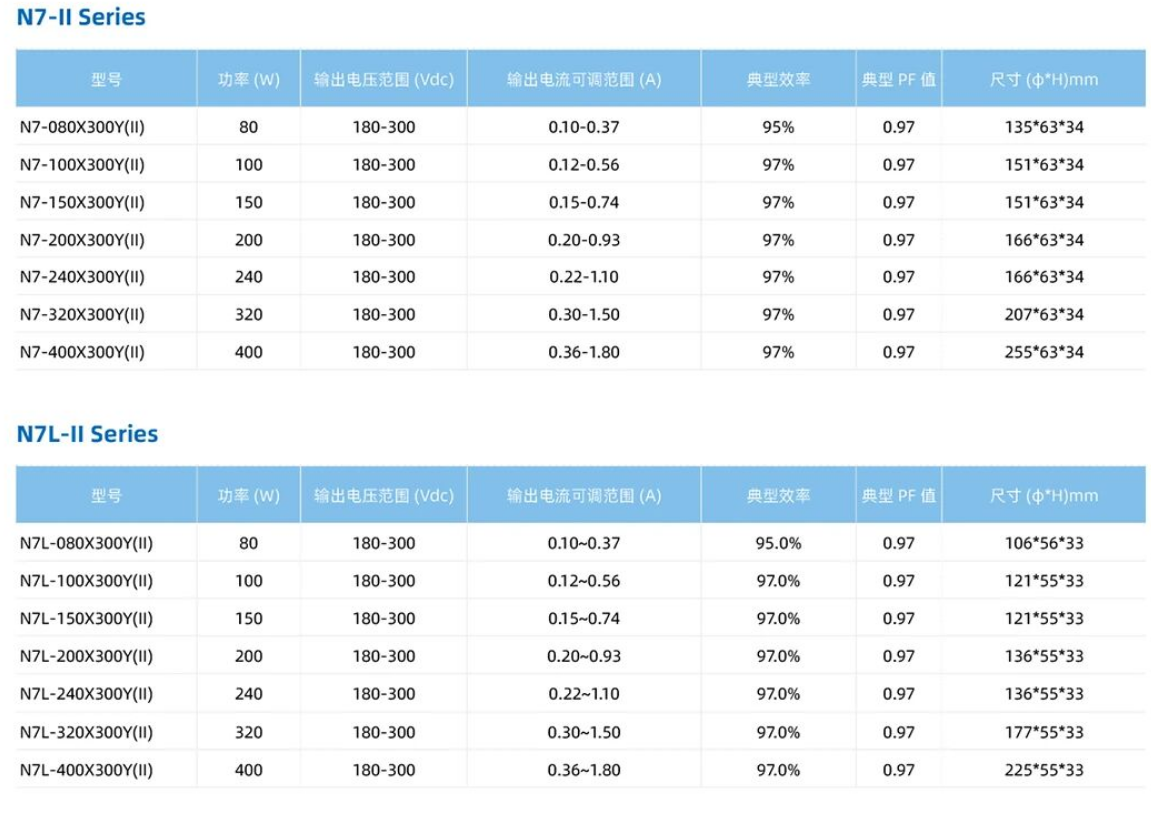Screen dimensions: 1151x821
Task: Click 典型 PF 值 header in N7-II table
Action: 898,79
